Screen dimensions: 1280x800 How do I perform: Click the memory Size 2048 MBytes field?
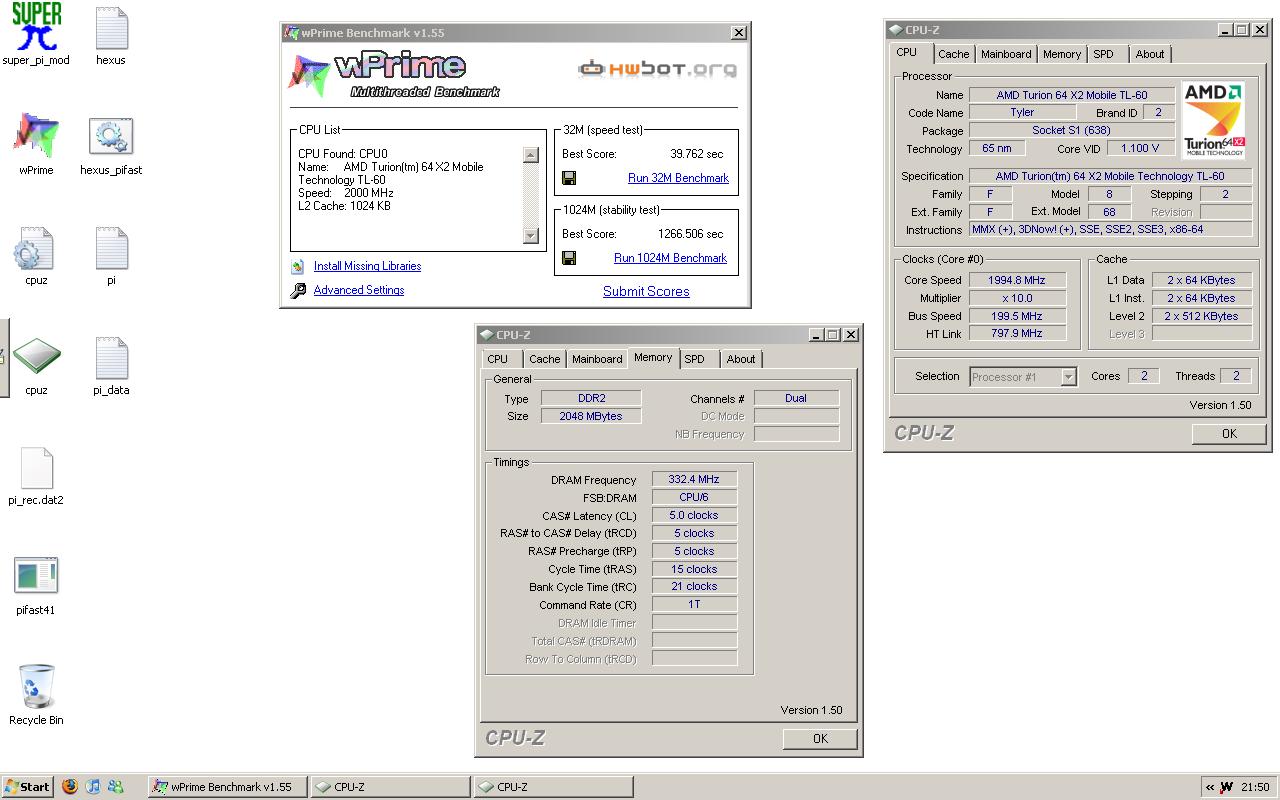pyautogui.click(x=591, y=416)
